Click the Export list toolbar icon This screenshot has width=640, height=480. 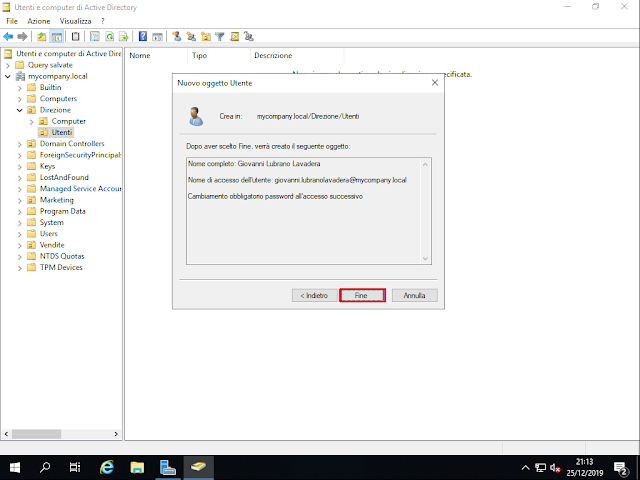click(124, 37)
